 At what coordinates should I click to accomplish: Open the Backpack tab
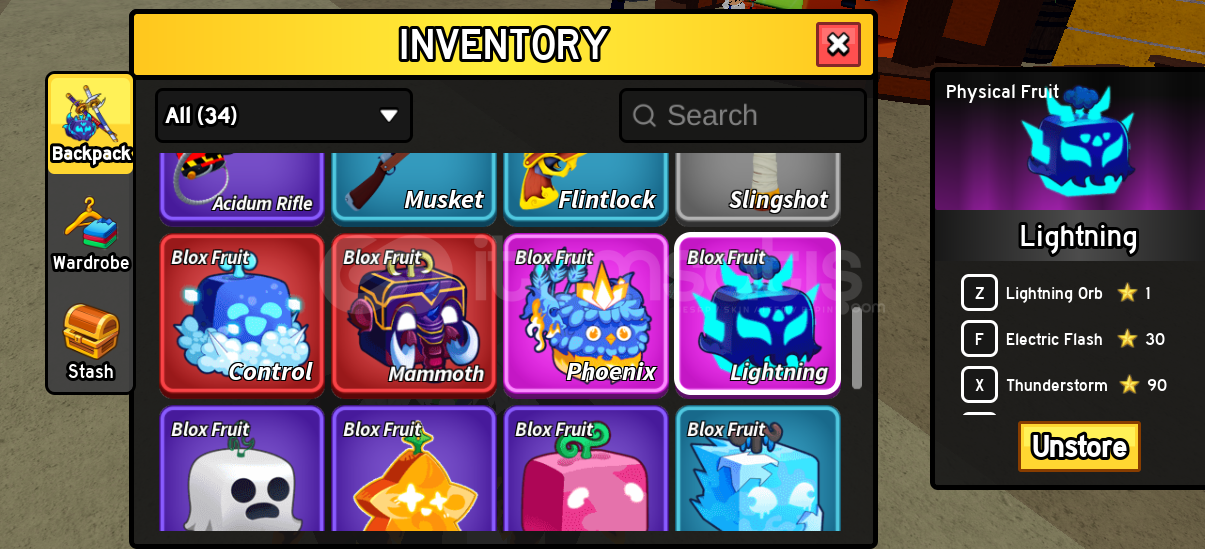[91, 124]
